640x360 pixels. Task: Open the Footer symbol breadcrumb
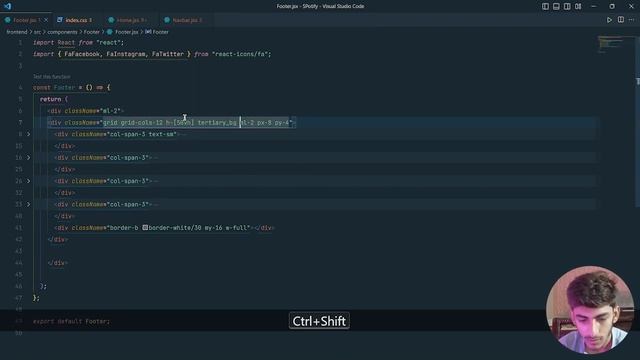[160, 32]
